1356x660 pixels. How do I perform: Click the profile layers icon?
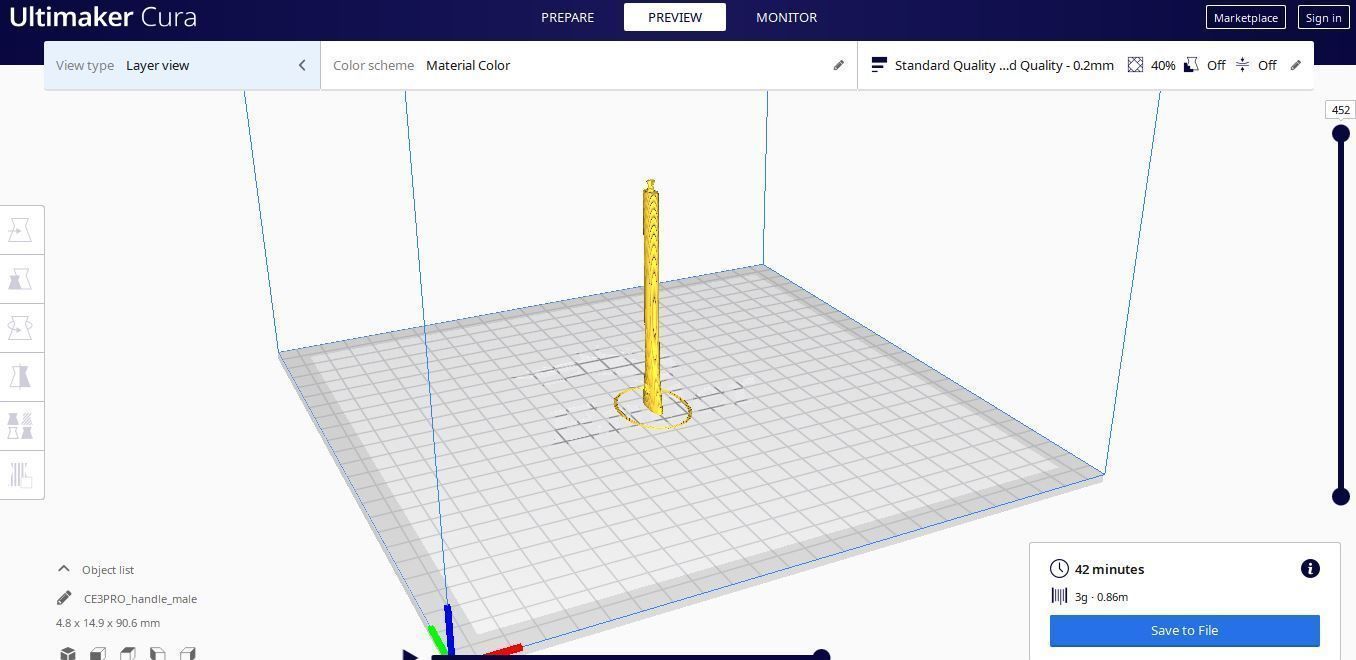pyautogui.click(x=879, y=65)
